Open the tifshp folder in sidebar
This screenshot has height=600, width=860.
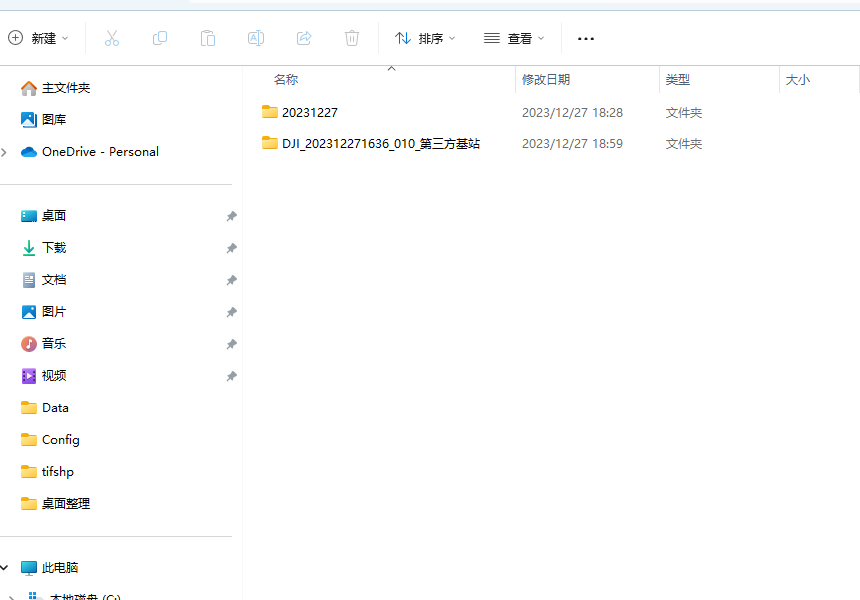click(47, 472)
